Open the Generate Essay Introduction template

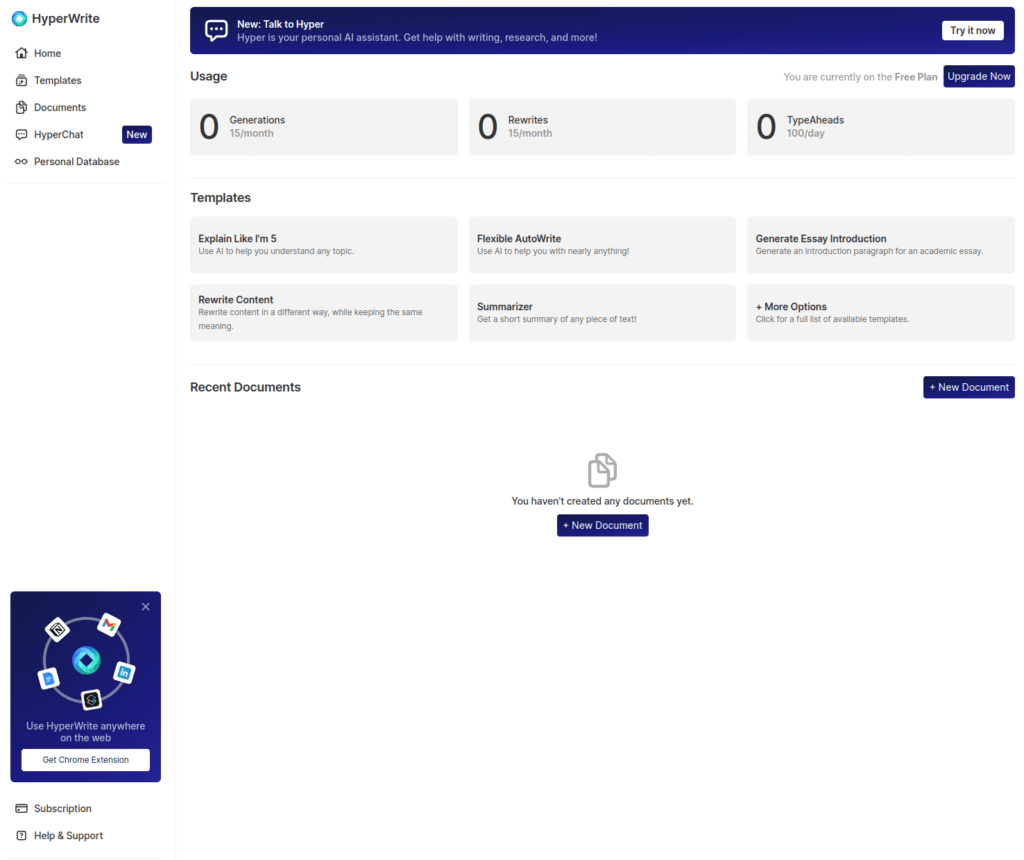[881, 245]
